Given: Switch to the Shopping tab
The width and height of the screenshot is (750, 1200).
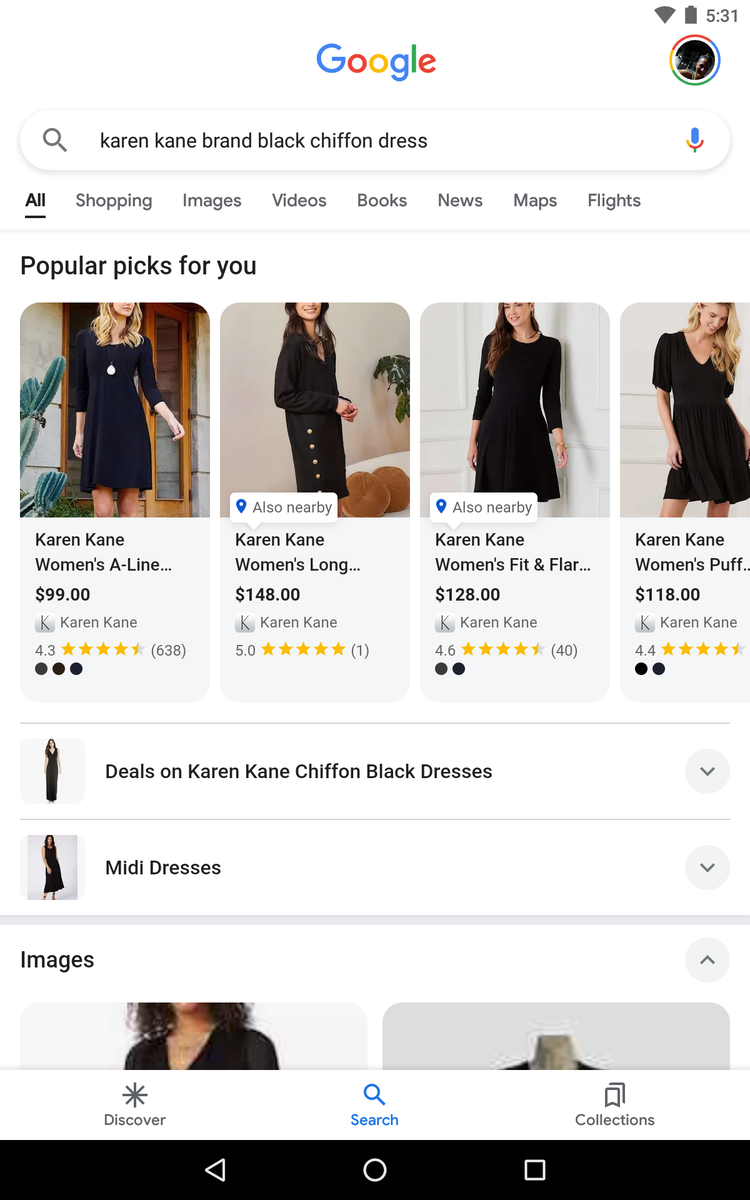Looking at the screenshot, I should 114,200.
